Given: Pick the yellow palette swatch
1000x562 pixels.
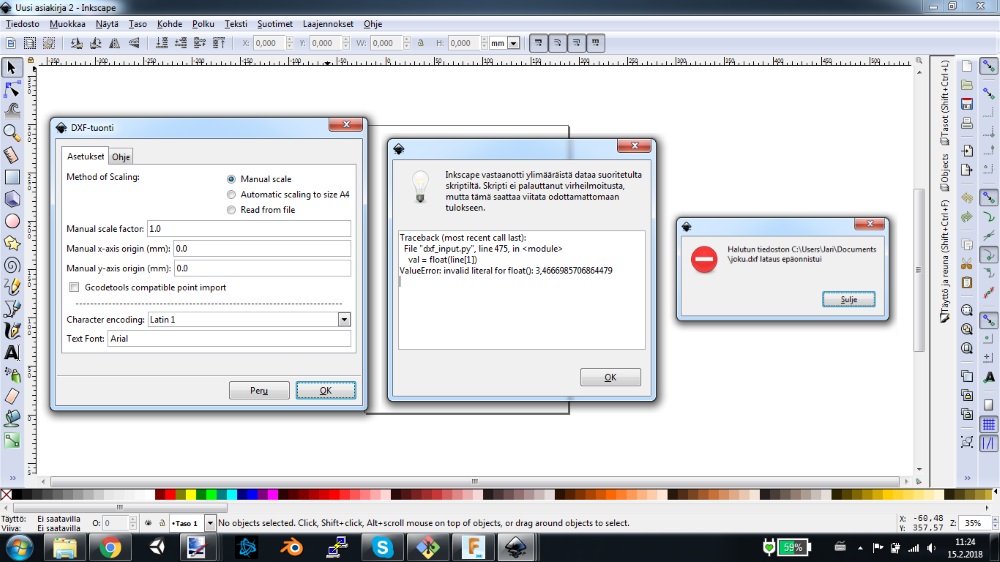Looking at the screenshot, I should tap(191, 494).
